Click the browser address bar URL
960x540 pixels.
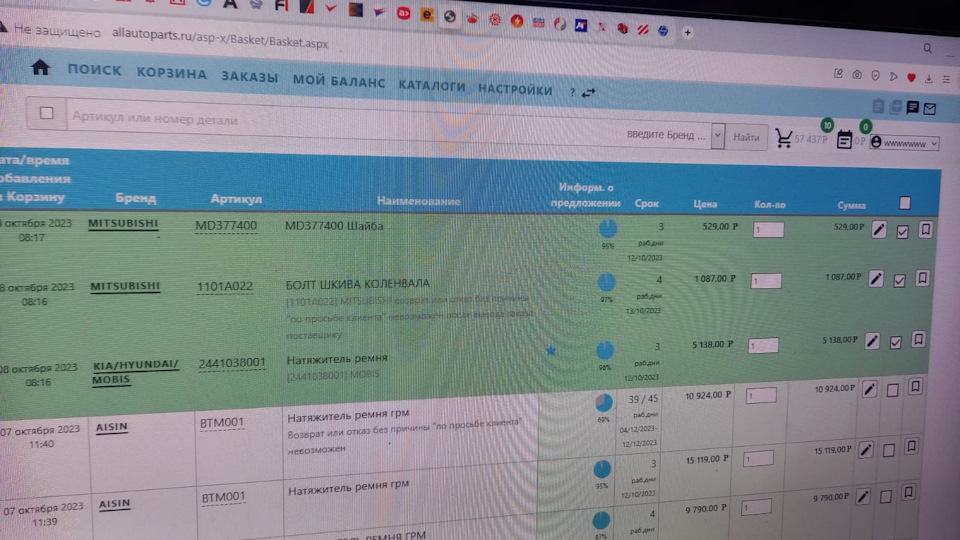click(x=220, y=39)
